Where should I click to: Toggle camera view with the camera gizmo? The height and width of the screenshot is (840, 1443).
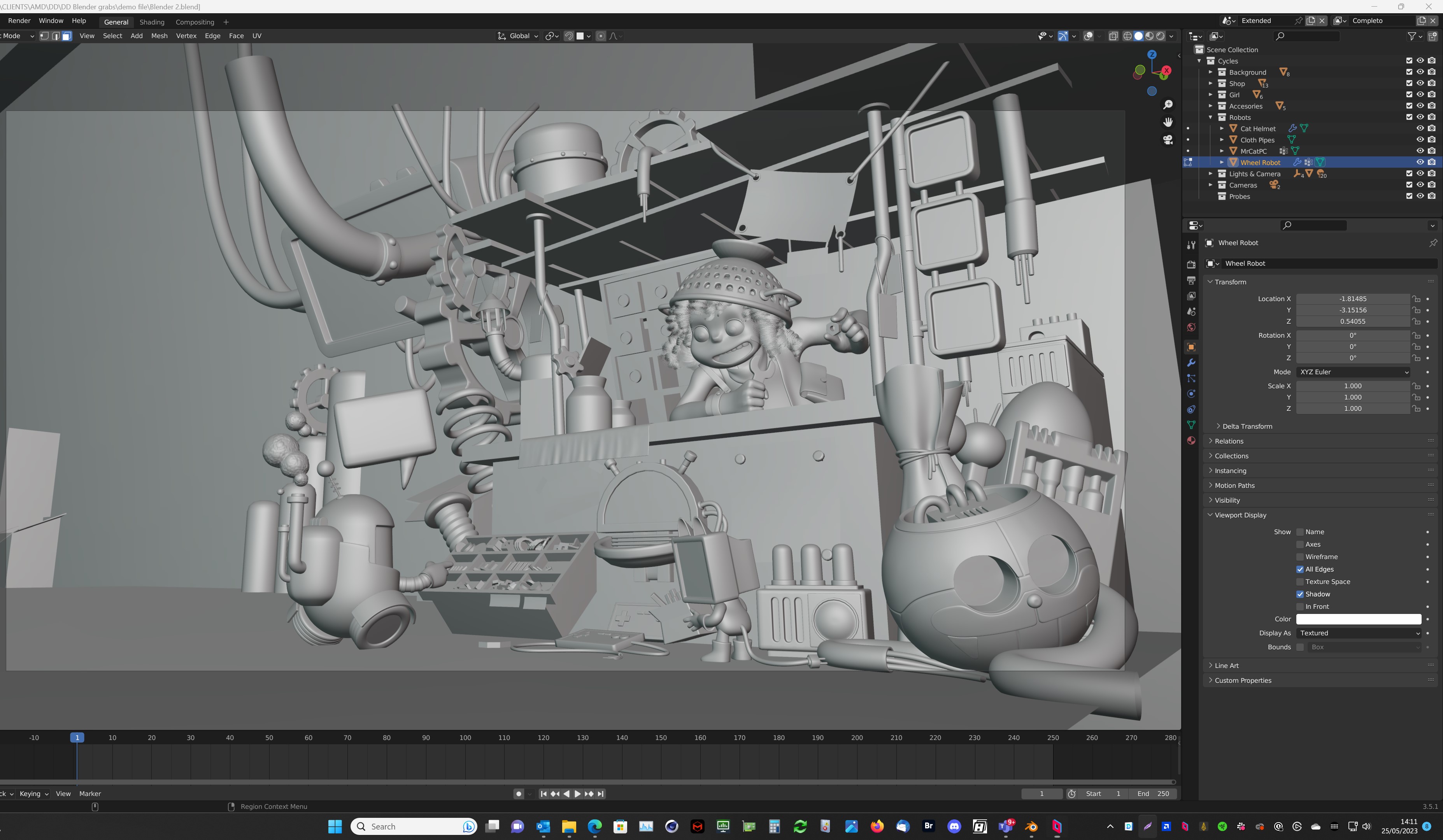[1168, 140]
